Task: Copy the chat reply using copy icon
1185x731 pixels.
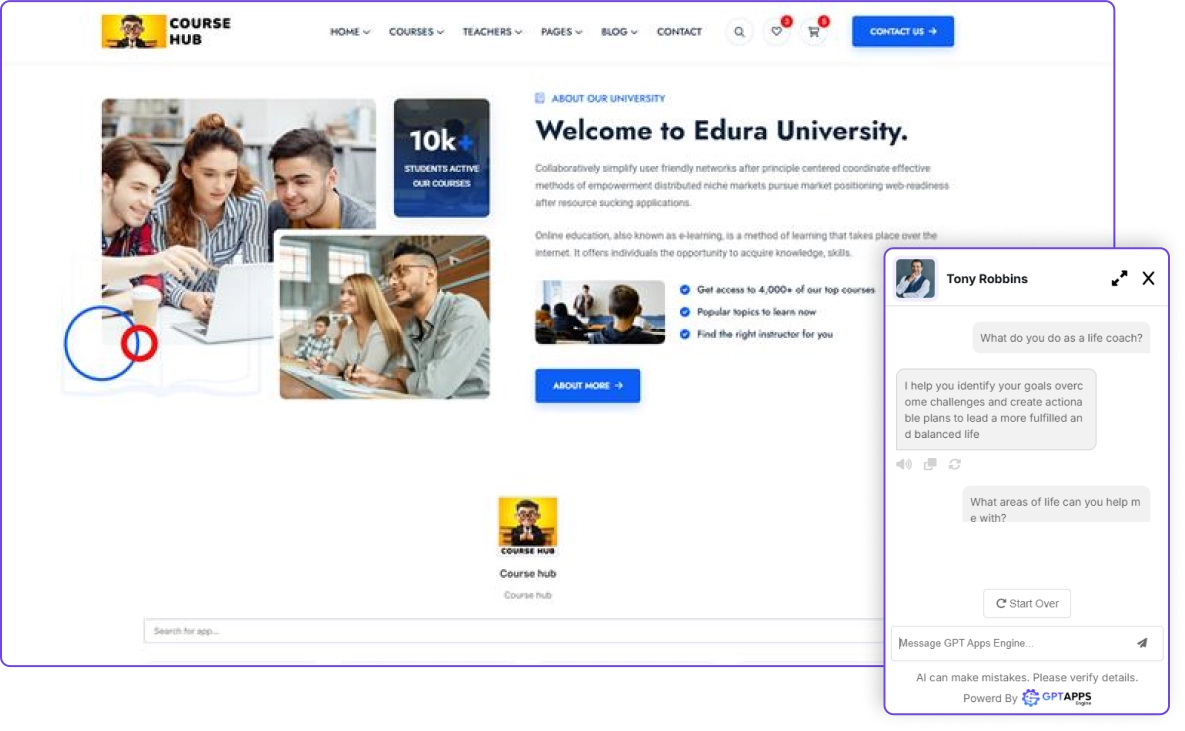Action: [x=930, y=464]
